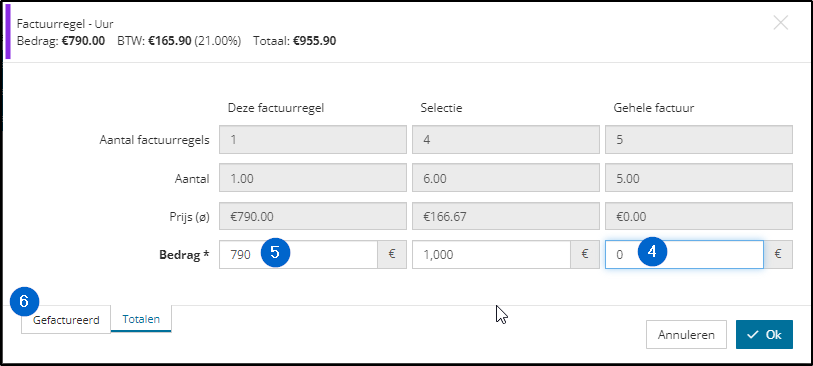The width and height of the screenshot is (813, 366).
Task: Click Prijs field showing €166.67
Action: point(506,216)
